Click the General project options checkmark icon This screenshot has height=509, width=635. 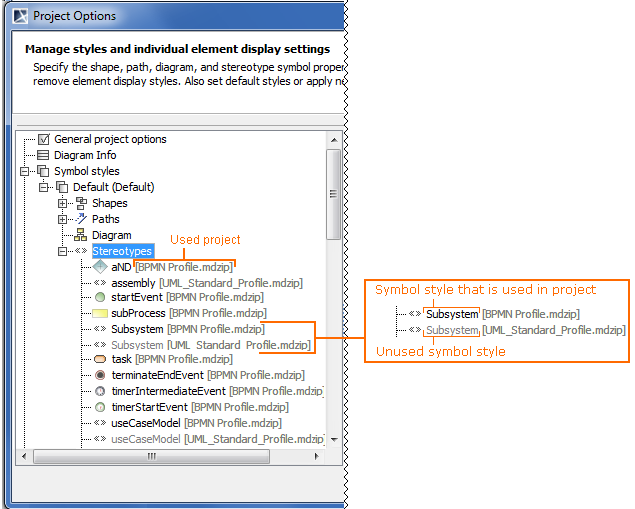pos(43,139)
